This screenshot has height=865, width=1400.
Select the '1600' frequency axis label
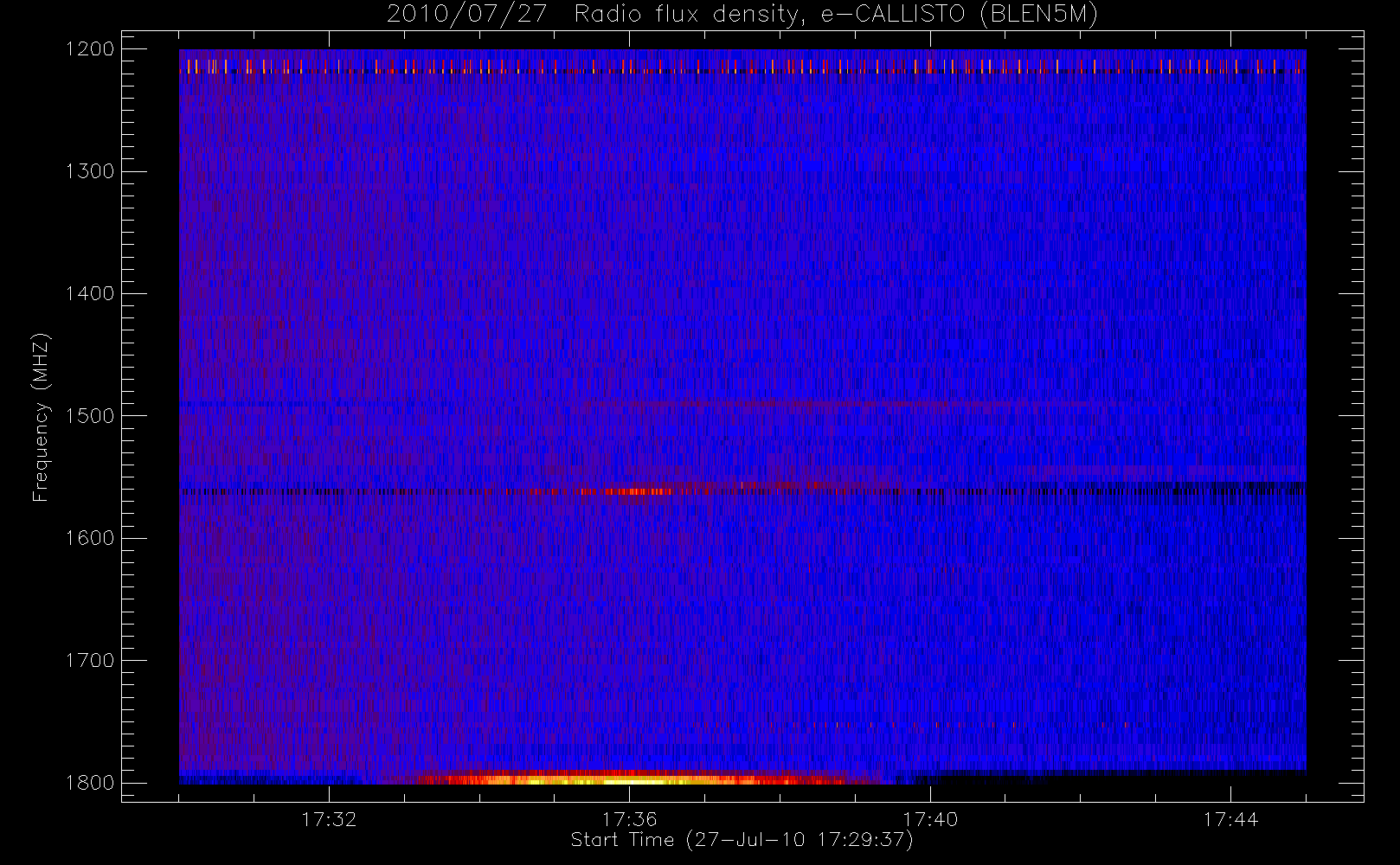pos(89,538)
